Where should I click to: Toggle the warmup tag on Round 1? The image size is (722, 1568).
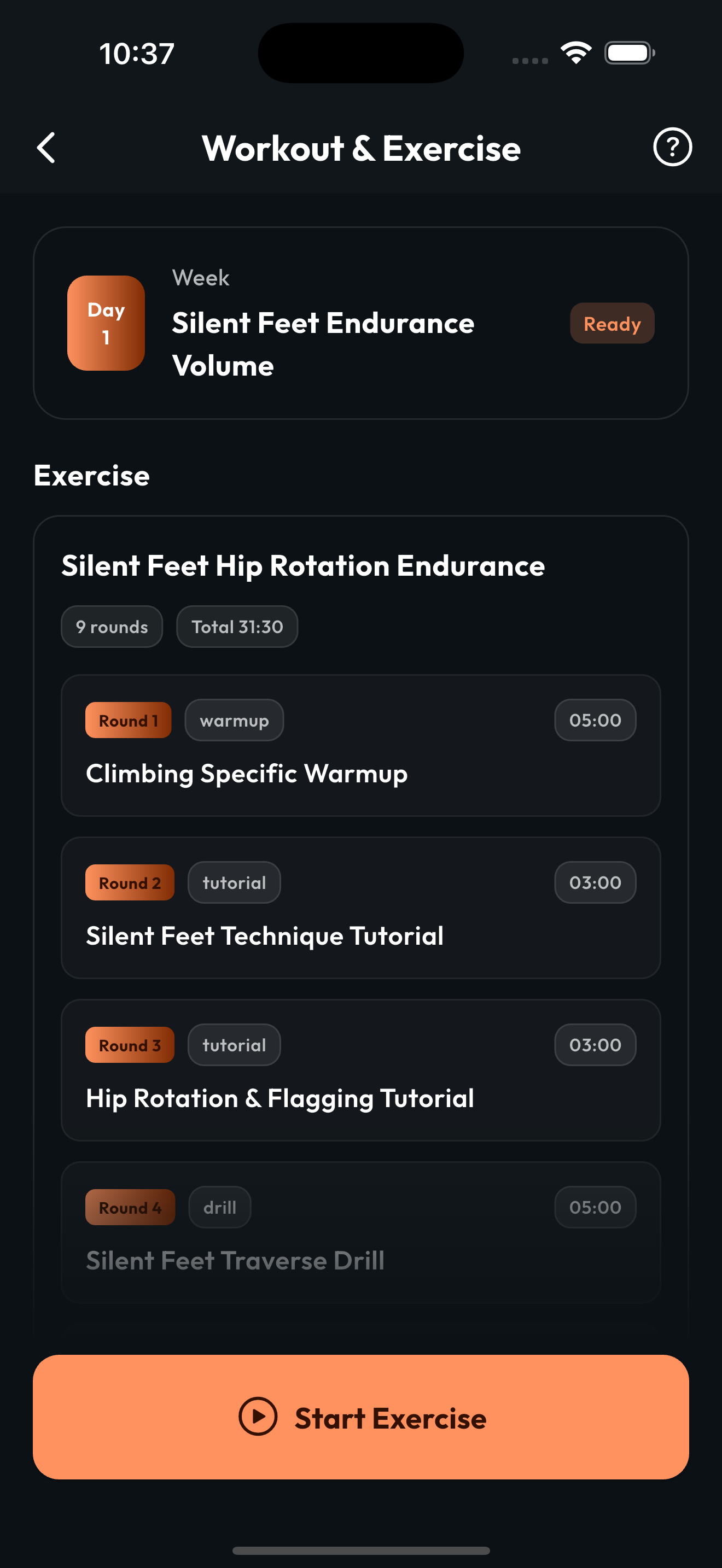click(x=234, y=720)
